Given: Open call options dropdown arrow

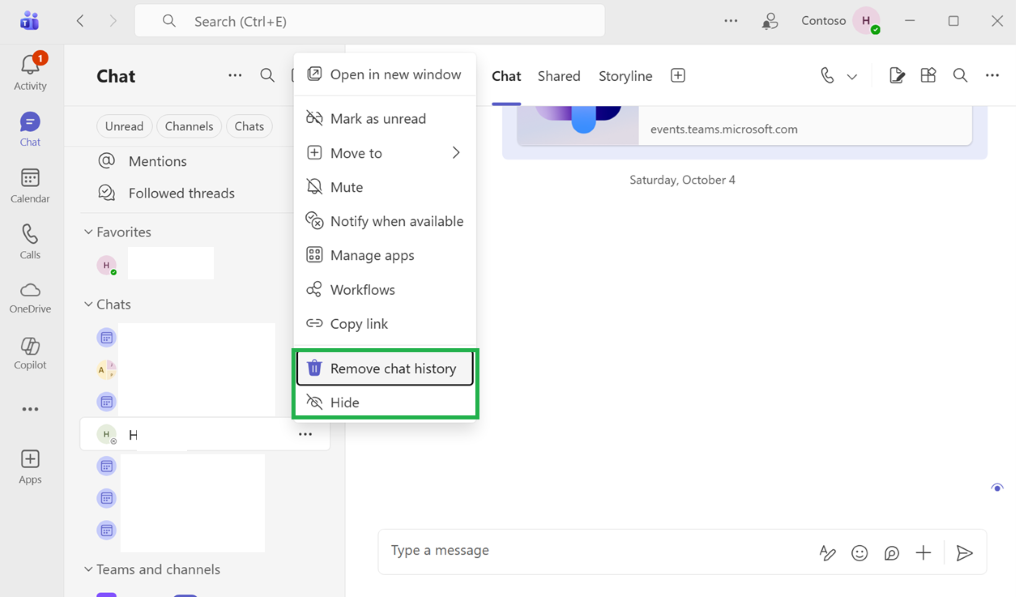Looking at the screenshot, I should click(x=852, y=76).
